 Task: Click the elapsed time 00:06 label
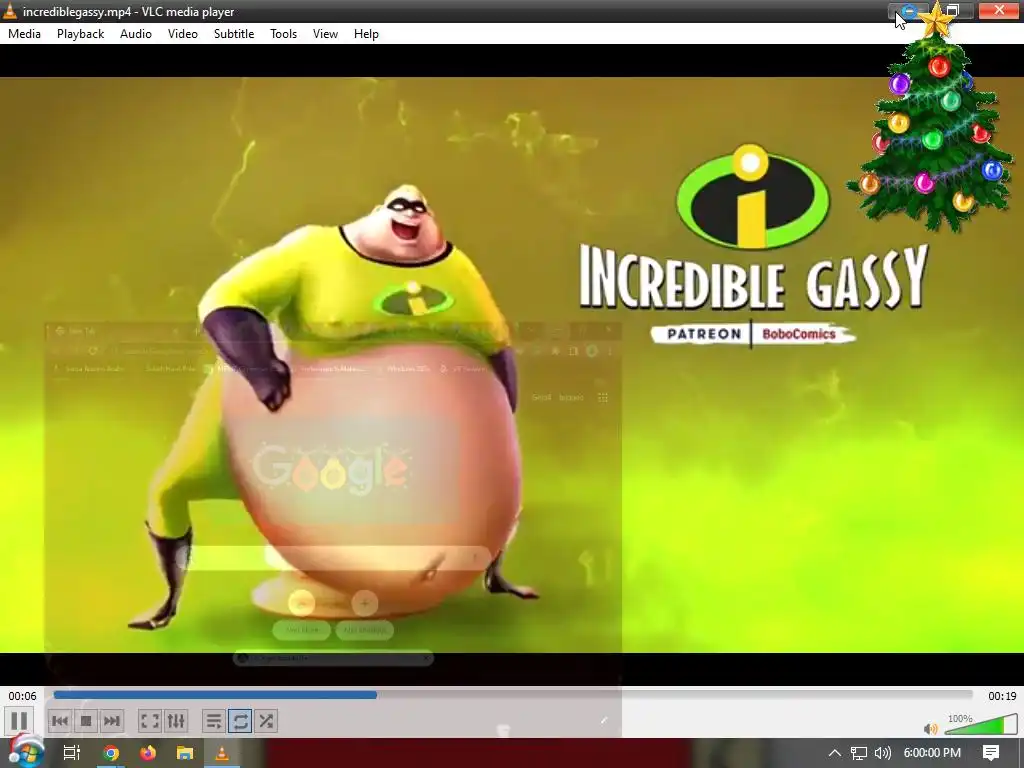tap(22, 696)
